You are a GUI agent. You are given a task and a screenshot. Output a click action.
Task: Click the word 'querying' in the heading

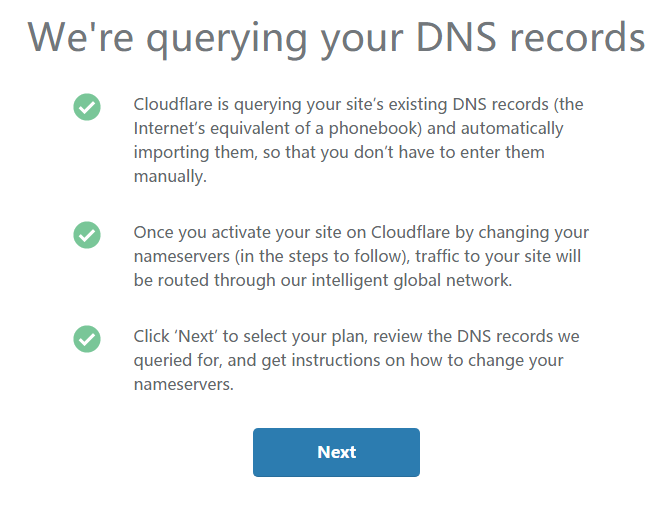227,41
